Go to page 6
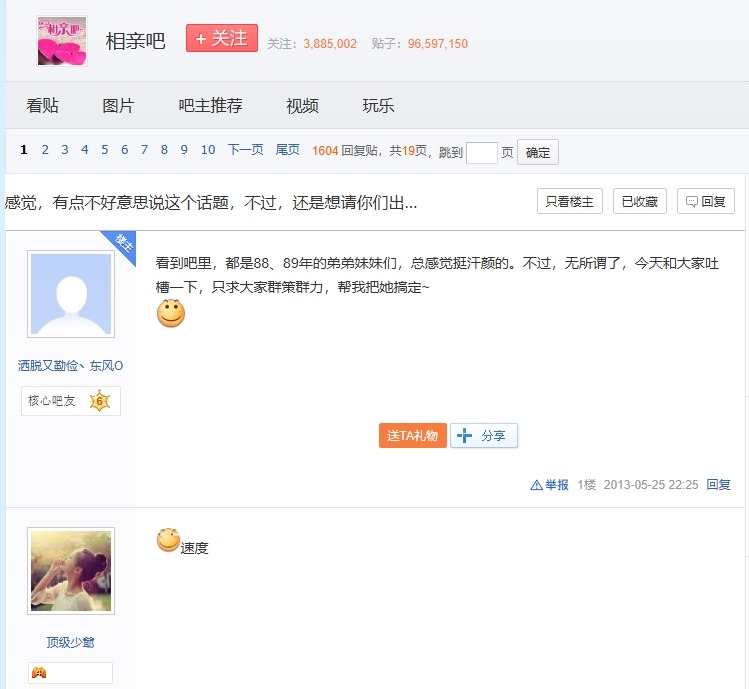The height and width of the screenshot is (689, 749). [x=124, y=150]
